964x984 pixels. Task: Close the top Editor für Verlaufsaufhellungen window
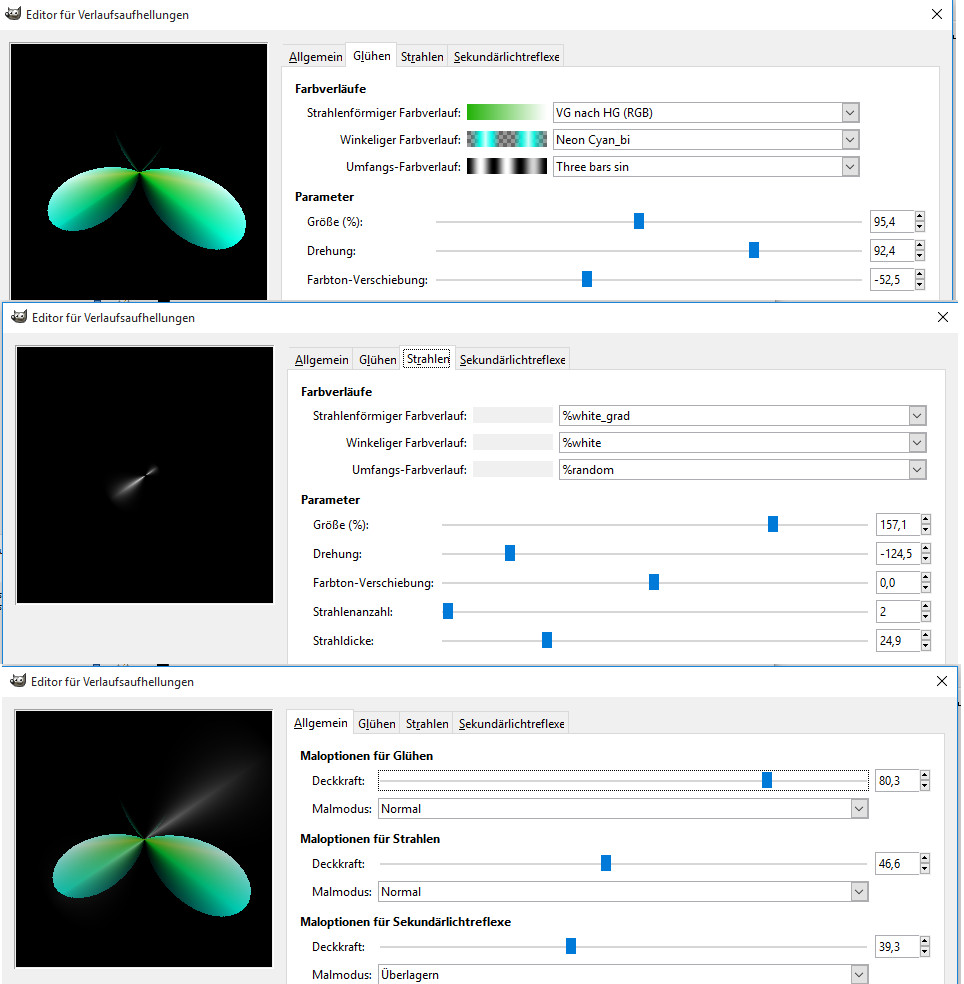(936, 14)
